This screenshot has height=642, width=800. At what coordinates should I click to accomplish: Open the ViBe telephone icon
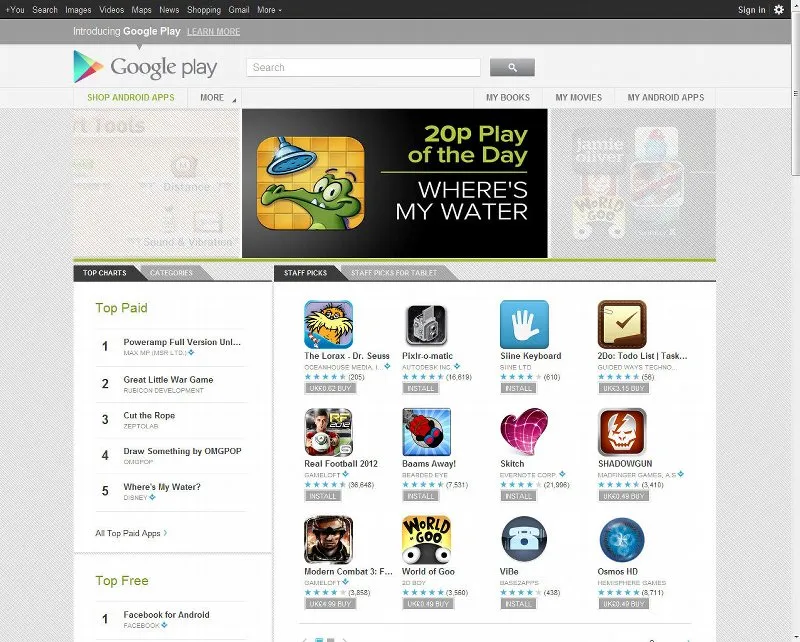[x=524, y=539]
